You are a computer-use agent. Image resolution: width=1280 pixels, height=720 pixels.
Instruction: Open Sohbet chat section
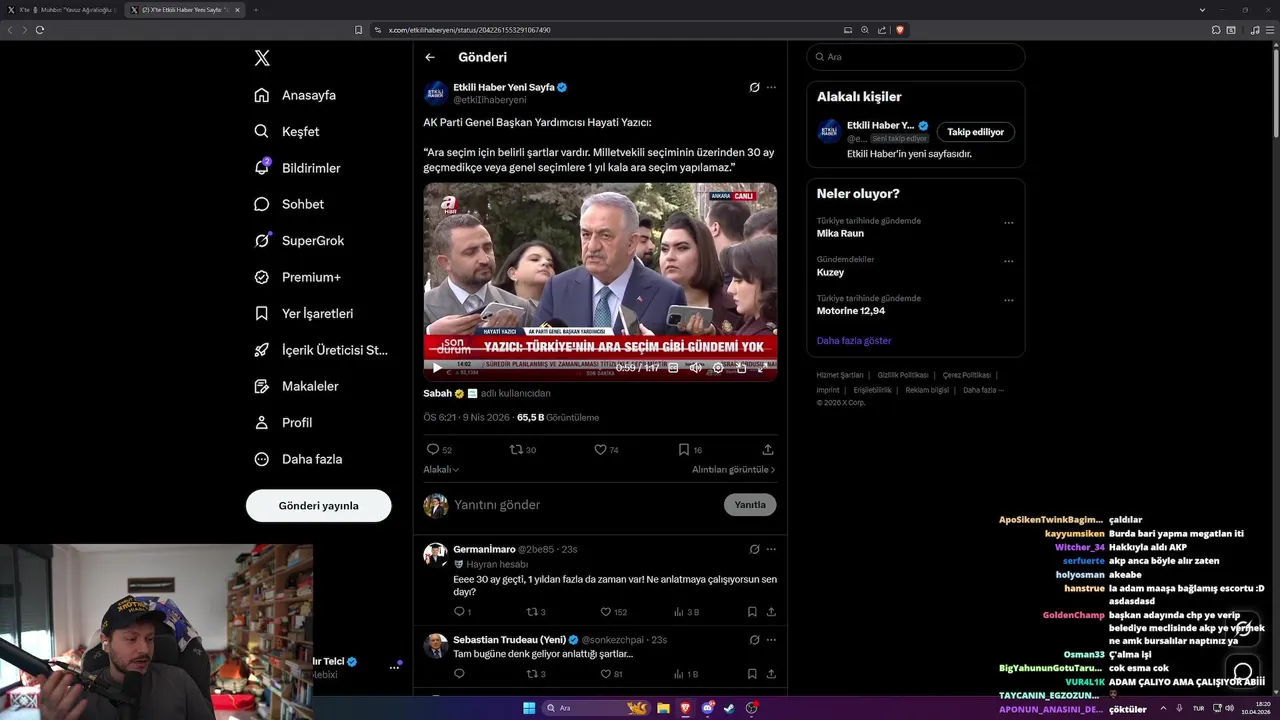[289, 204]
